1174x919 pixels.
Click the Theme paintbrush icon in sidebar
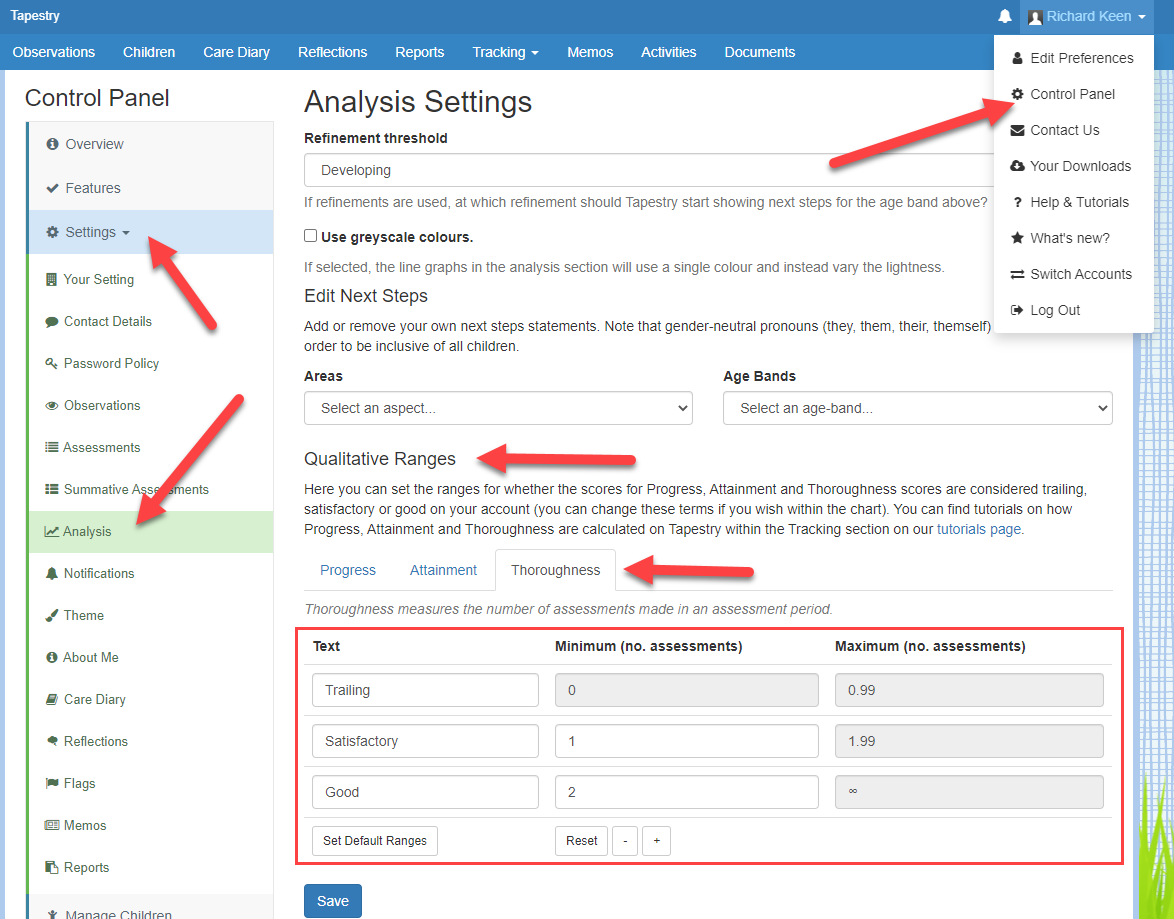[x=52, y=615]
